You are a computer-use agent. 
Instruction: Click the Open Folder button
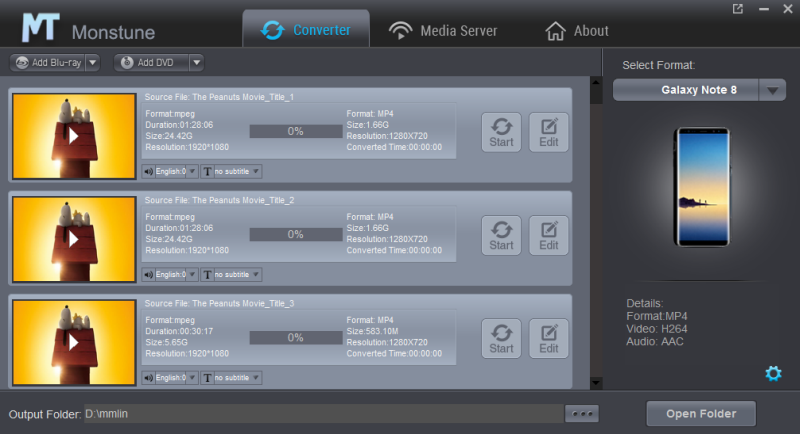700,413
